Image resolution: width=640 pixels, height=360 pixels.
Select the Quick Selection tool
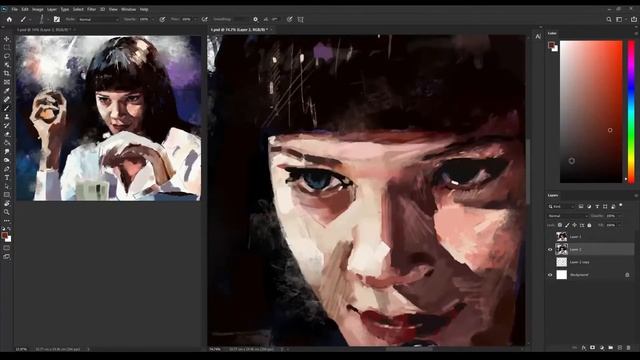(7, 64)
